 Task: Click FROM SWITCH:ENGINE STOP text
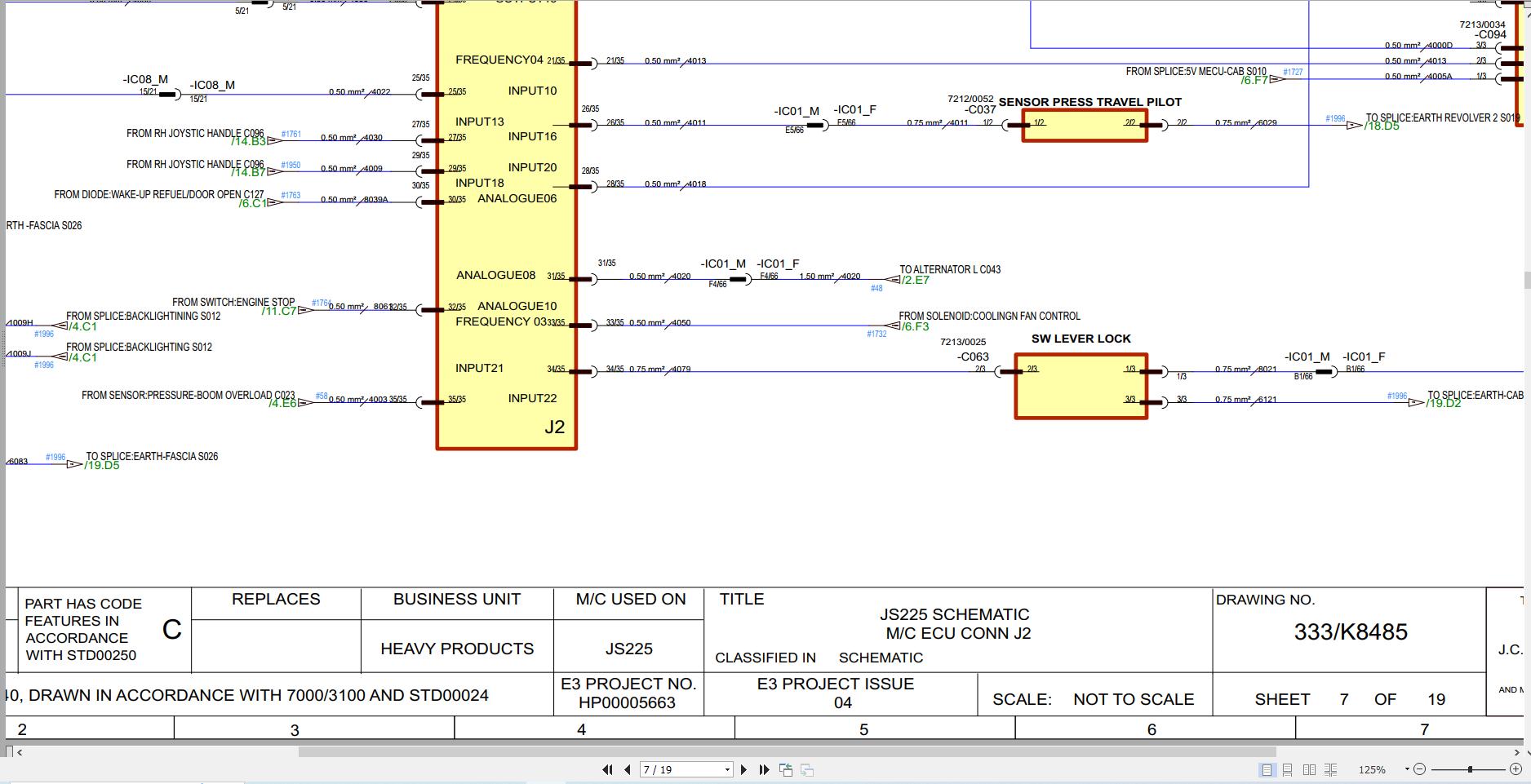(233, 302)
